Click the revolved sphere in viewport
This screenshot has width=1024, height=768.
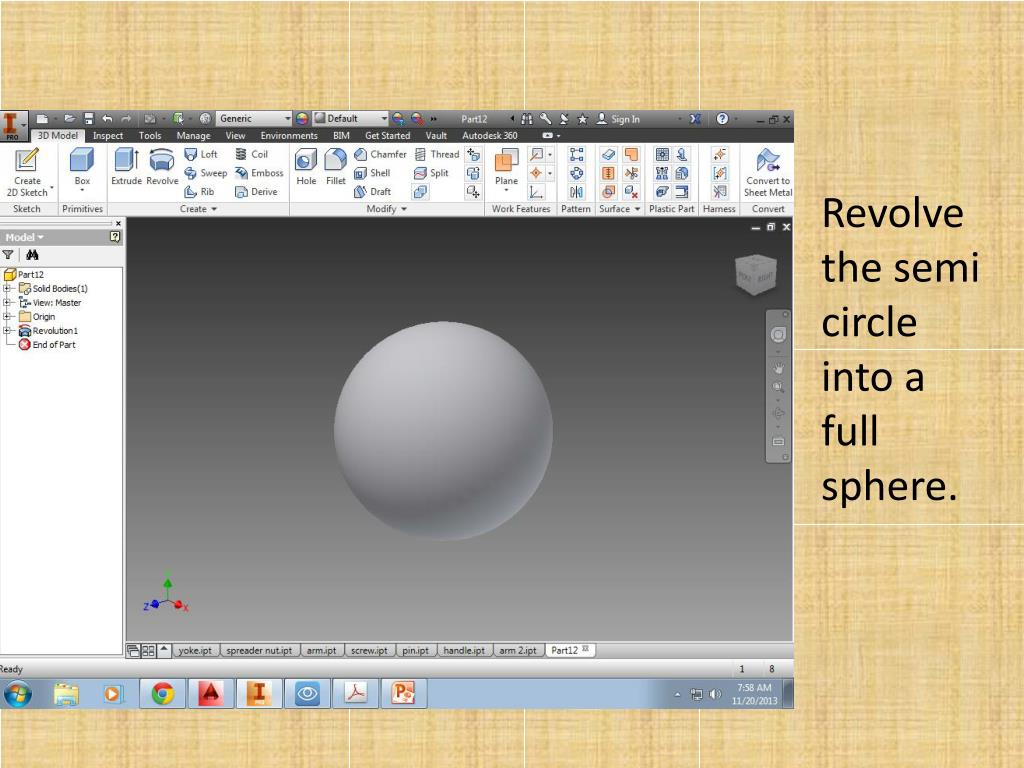click(x=443, y=430)
